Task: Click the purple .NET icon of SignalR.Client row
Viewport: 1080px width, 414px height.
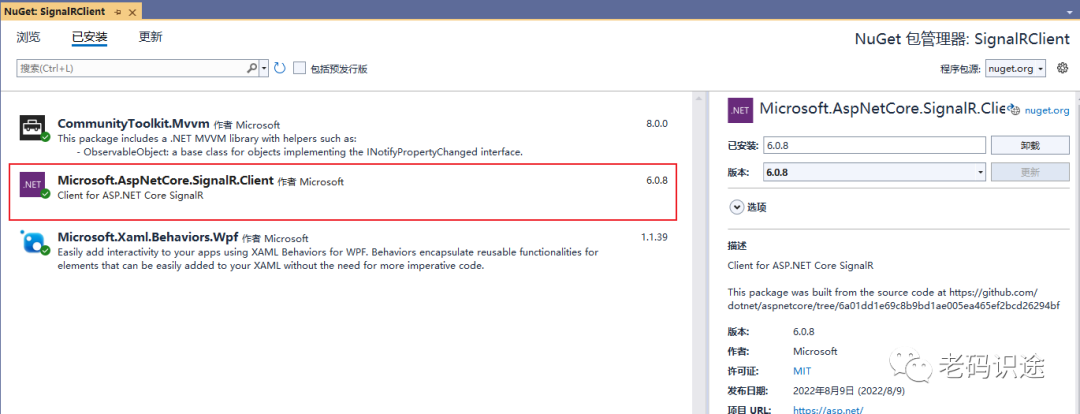Action: coord(33,185)
